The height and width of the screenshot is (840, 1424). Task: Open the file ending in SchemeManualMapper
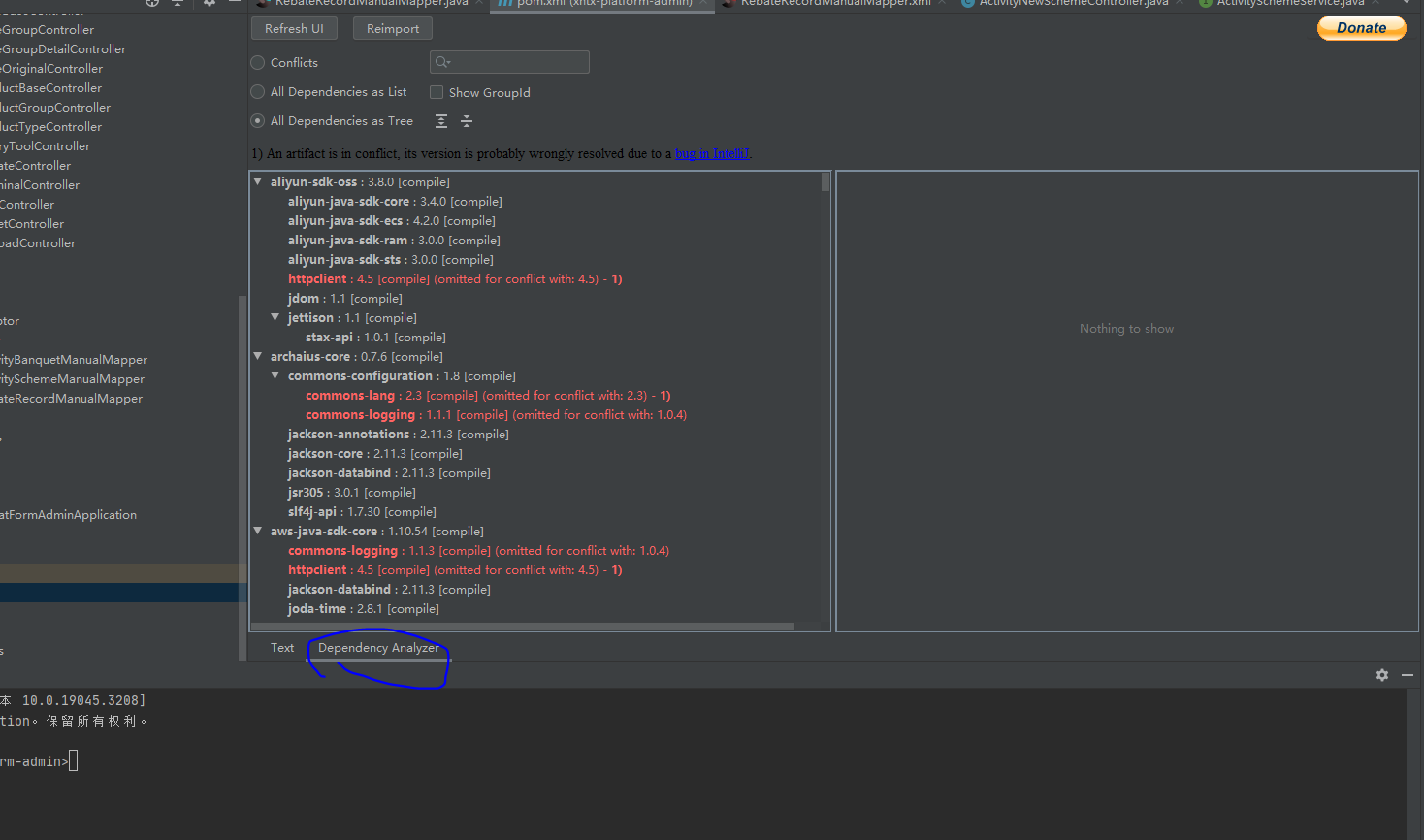pos(72,379)
